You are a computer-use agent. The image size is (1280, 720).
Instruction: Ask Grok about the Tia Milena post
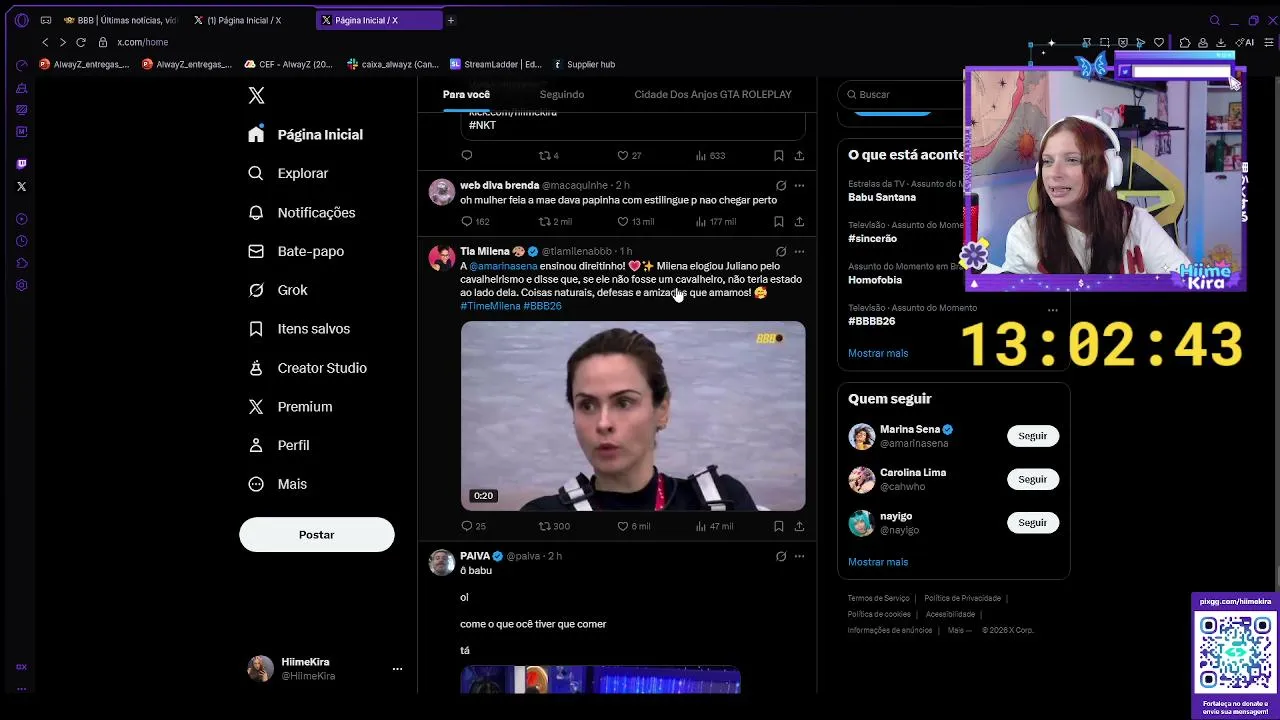781,251
